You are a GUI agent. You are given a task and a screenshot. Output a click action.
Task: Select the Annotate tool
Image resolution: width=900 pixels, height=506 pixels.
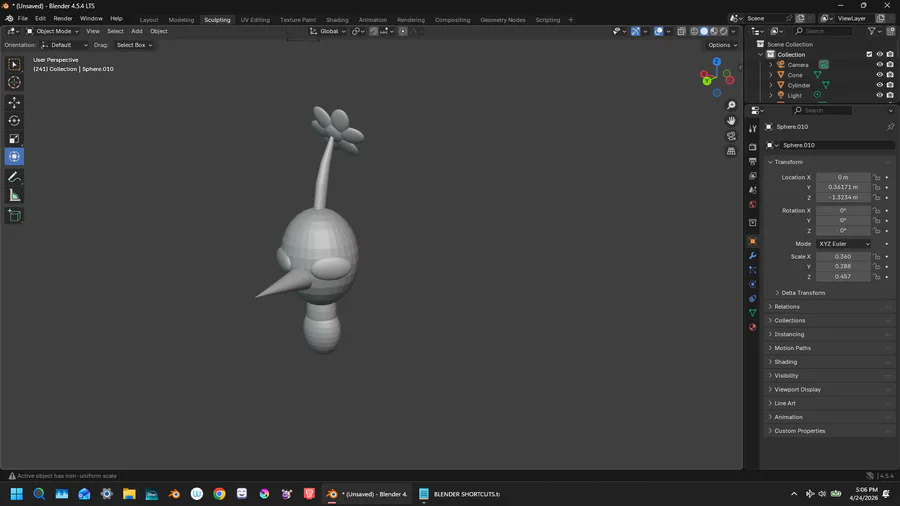pos(14,177)
